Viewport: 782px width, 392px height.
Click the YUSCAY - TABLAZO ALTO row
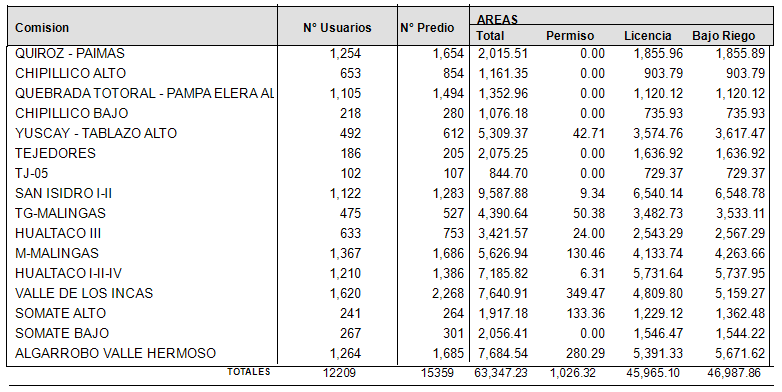[391, 133]
